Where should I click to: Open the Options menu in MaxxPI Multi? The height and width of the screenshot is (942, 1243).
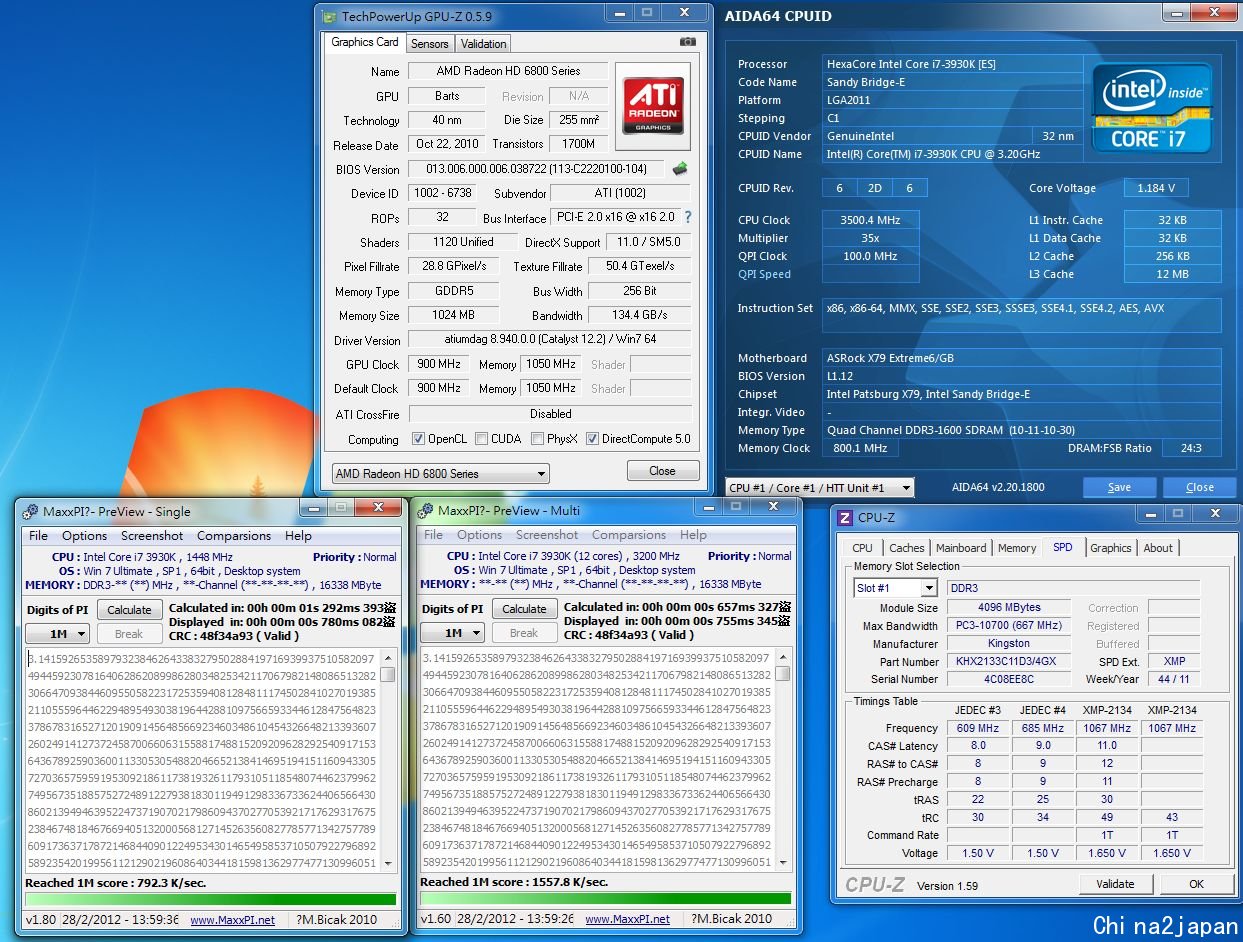pyautogui.click(x=479, y=535)
